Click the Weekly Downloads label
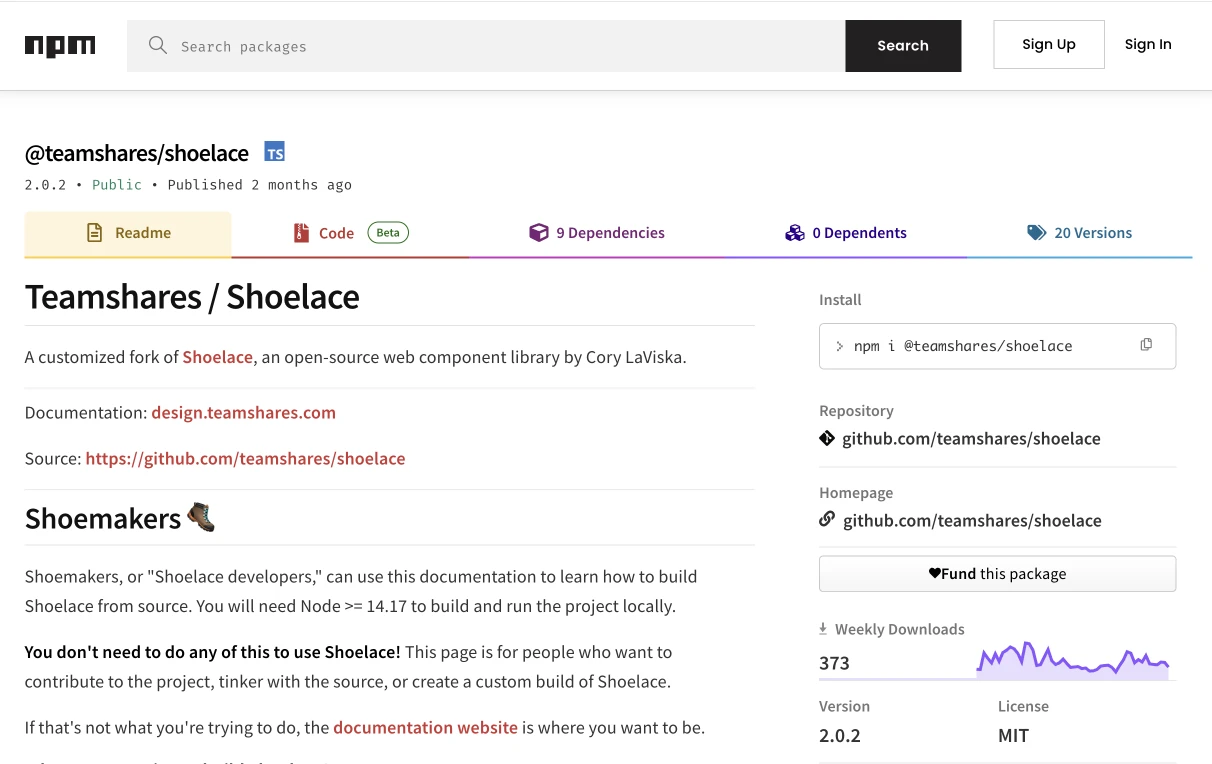 point(900,629)
